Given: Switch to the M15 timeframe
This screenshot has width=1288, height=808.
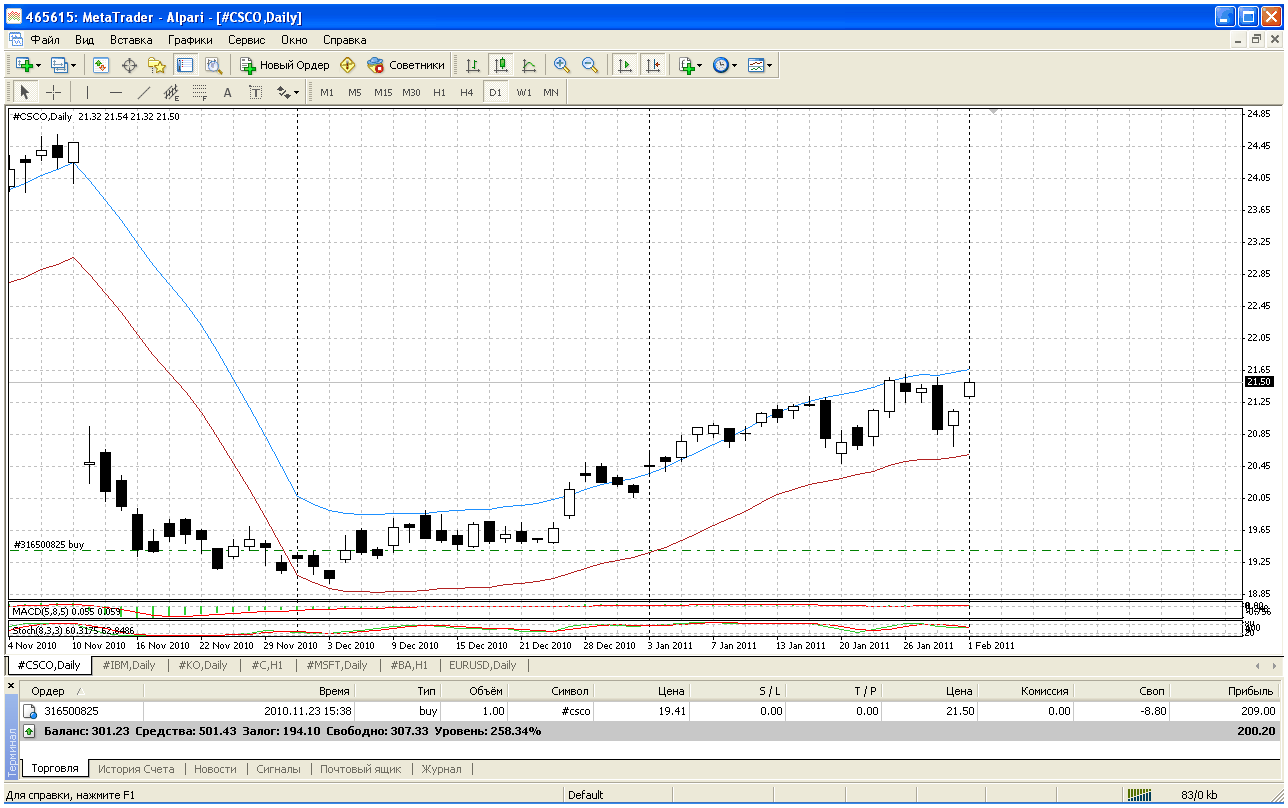Looking at the screenshot, I should 383,92.
